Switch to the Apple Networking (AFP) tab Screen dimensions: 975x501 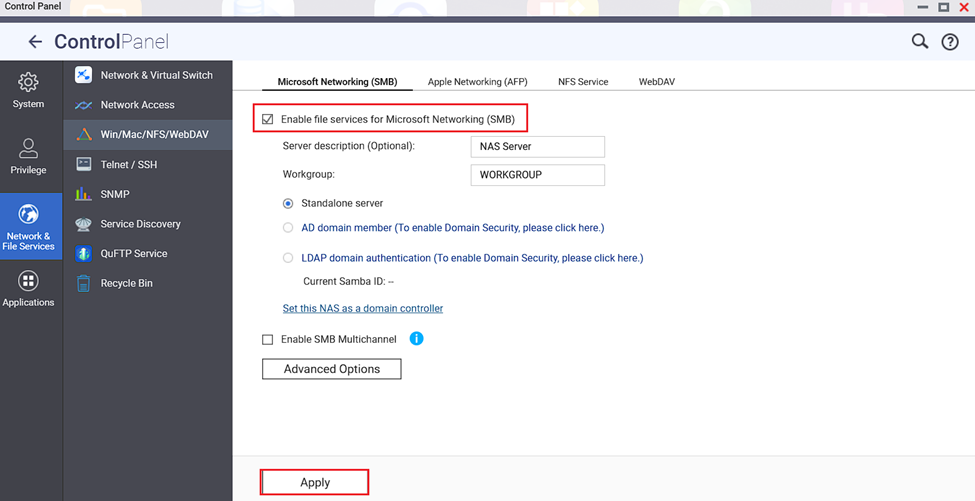click(477, 81)
